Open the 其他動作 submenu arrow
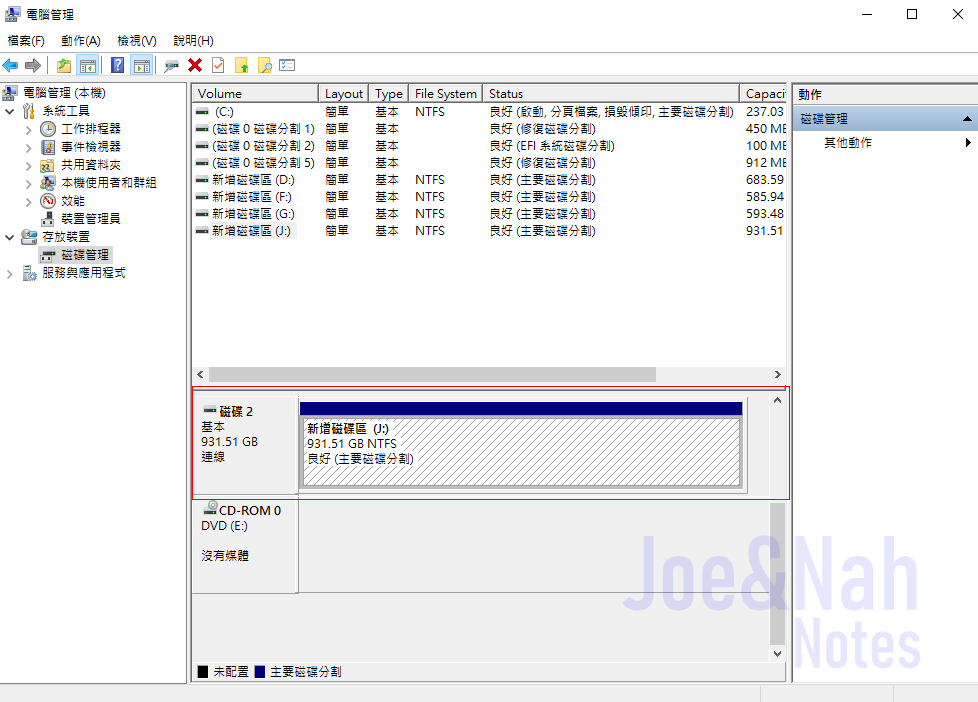The height and width of the screenshot is (702, 978). point(967,143)
